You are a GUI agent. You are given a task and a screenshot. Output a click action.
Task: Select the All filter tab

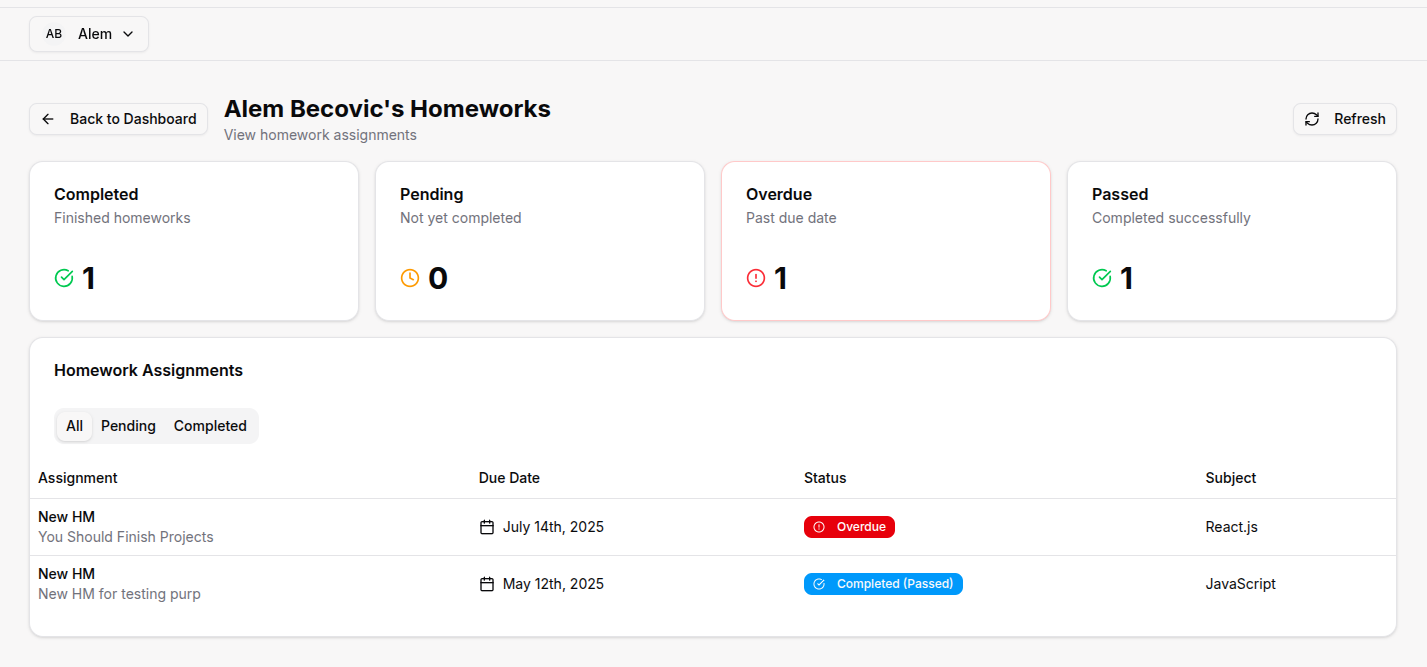point(74,426)
